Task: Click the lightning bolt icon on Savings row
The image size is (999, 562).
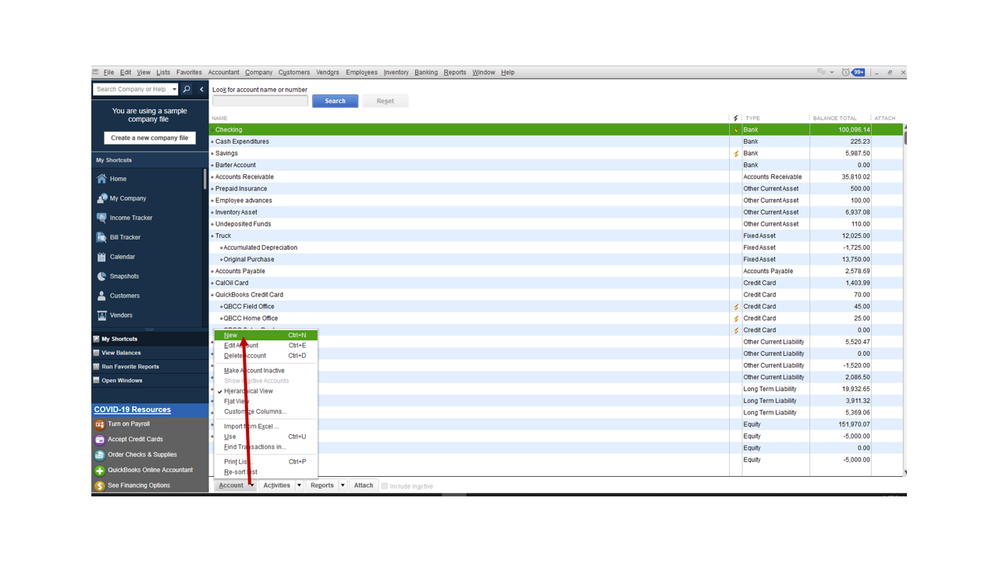Action: [736, 154]
